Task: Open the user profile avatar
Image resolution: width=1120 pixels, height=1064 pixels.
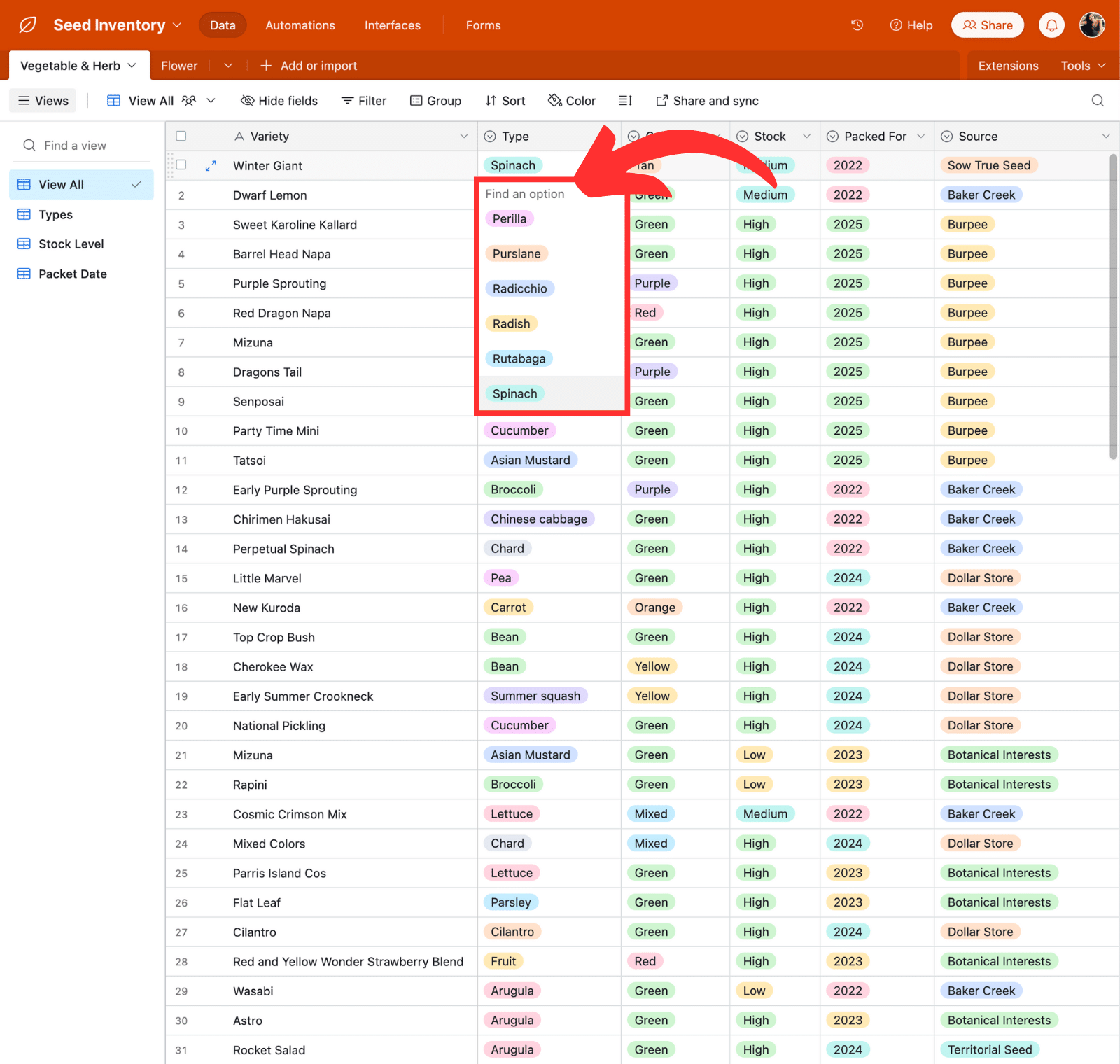Action: (1091, 25)
